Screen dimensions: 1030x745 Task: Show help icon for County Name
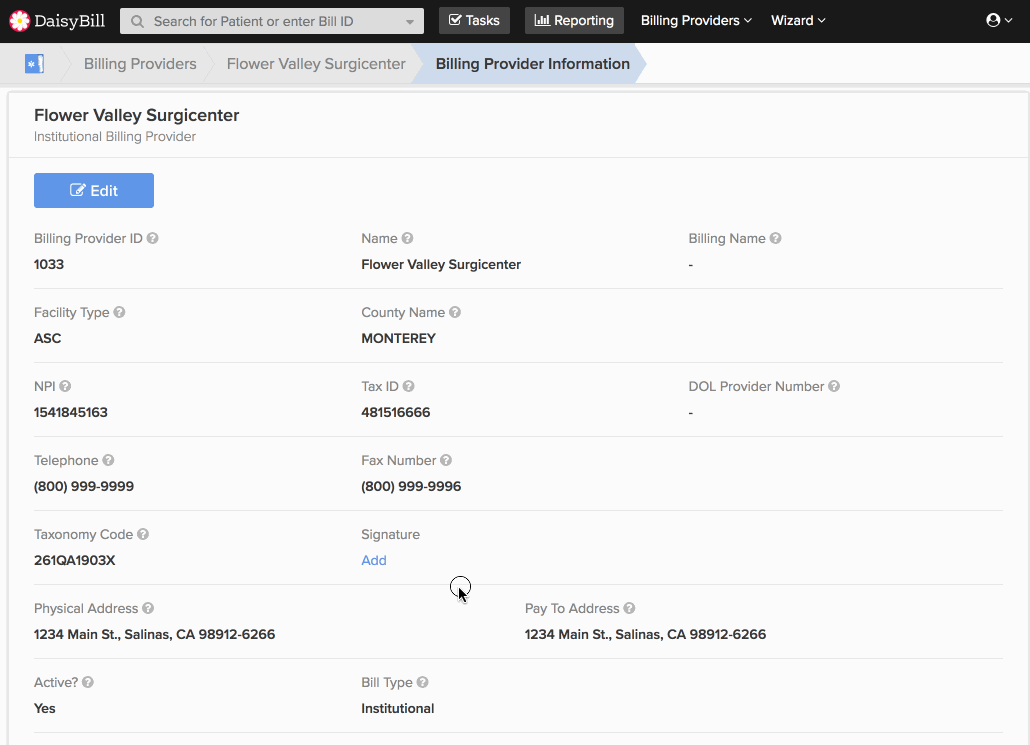(455, 312)
